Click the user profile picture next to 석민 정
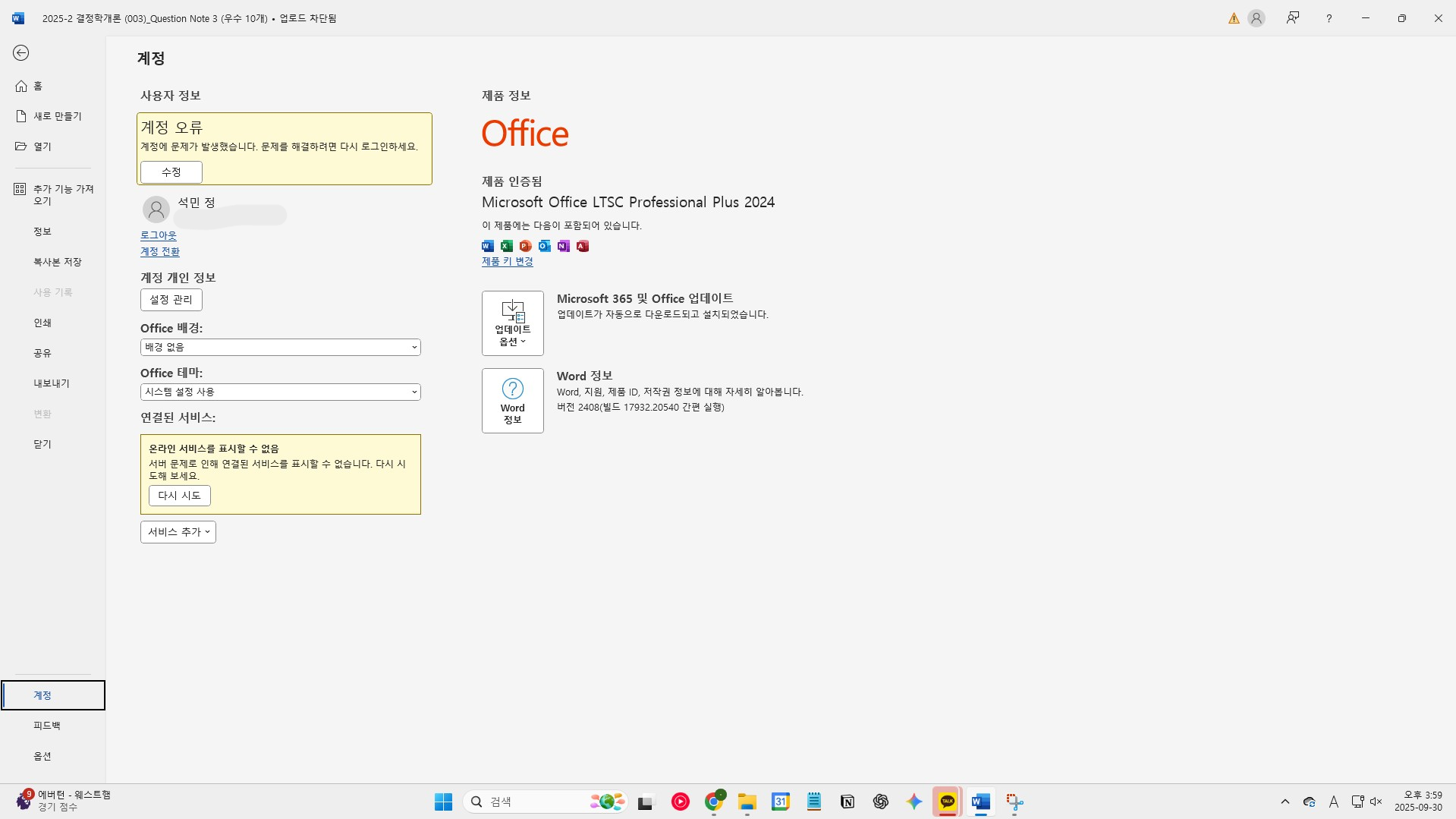Screen dimensions: 1456x819 coord(156,209)
